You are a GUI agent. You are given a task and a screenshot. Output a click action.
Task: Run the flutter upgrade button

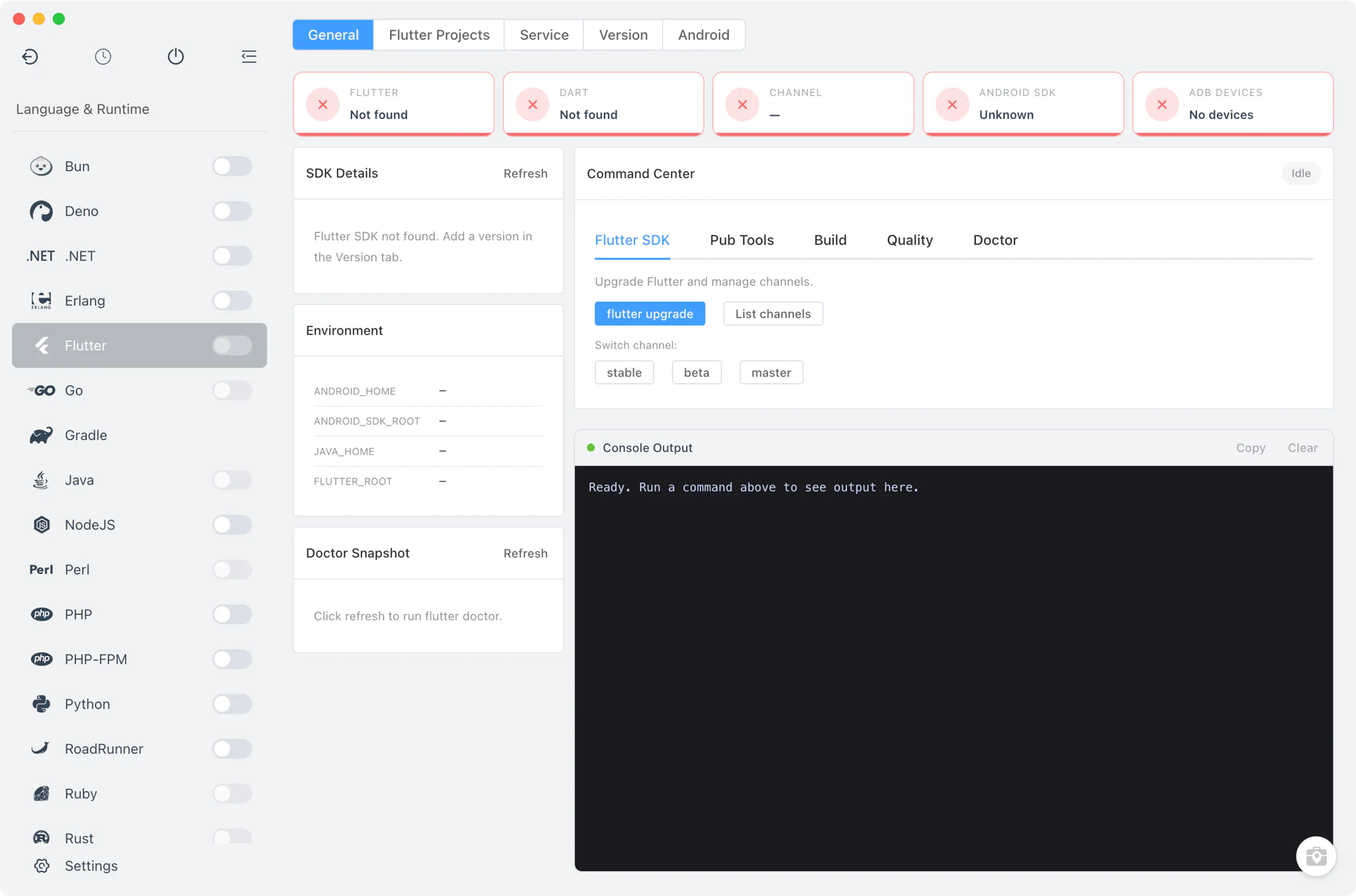[650, 314]
